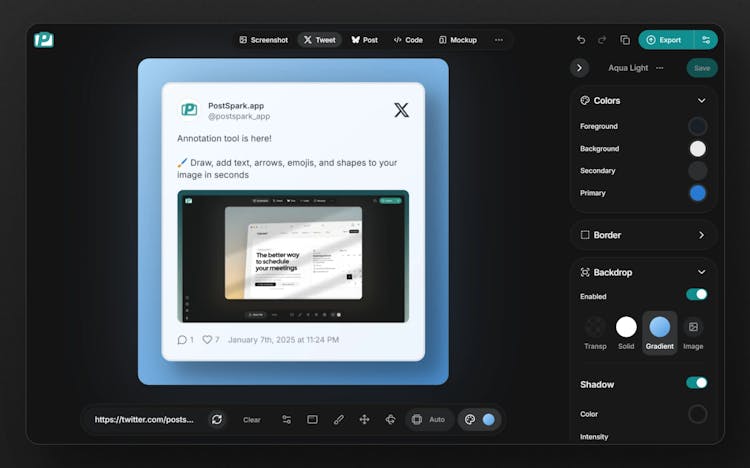Click the reply bubble icon on tweet
The height and width of the screenshot is (468, 750).
click(182, 340)
